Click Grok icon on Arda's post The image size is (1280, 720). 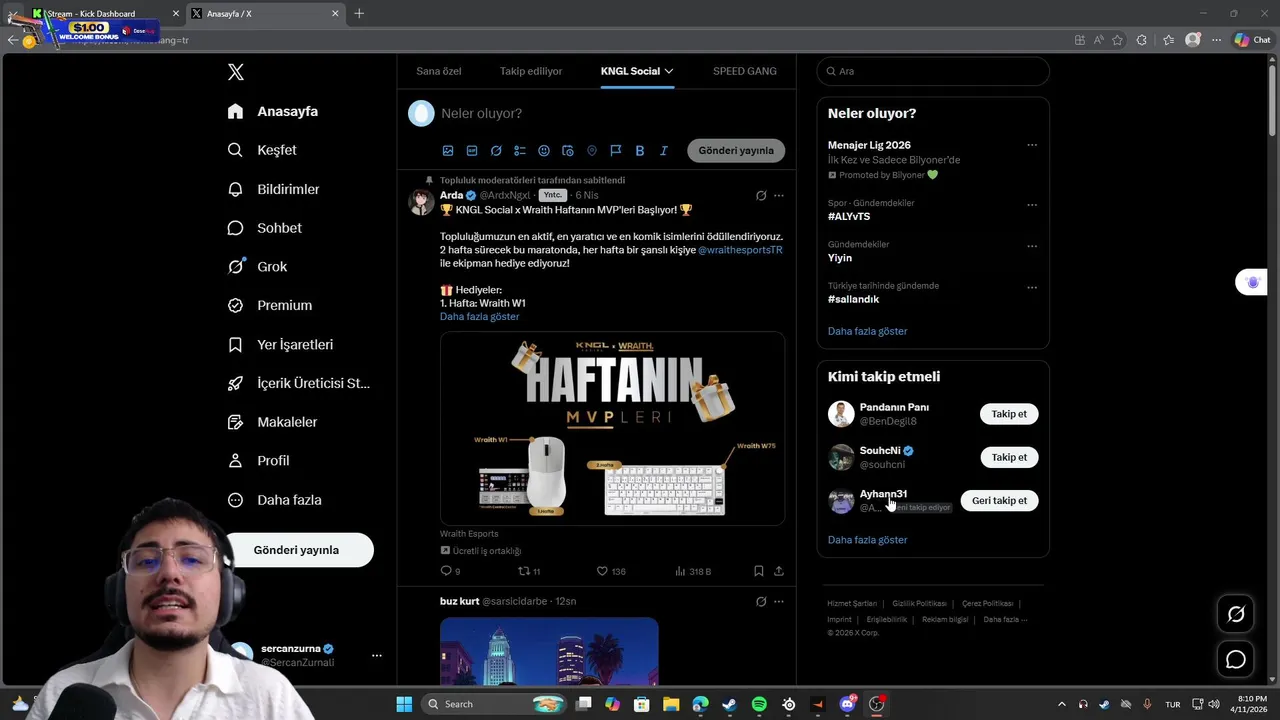(x=761, y=196)
